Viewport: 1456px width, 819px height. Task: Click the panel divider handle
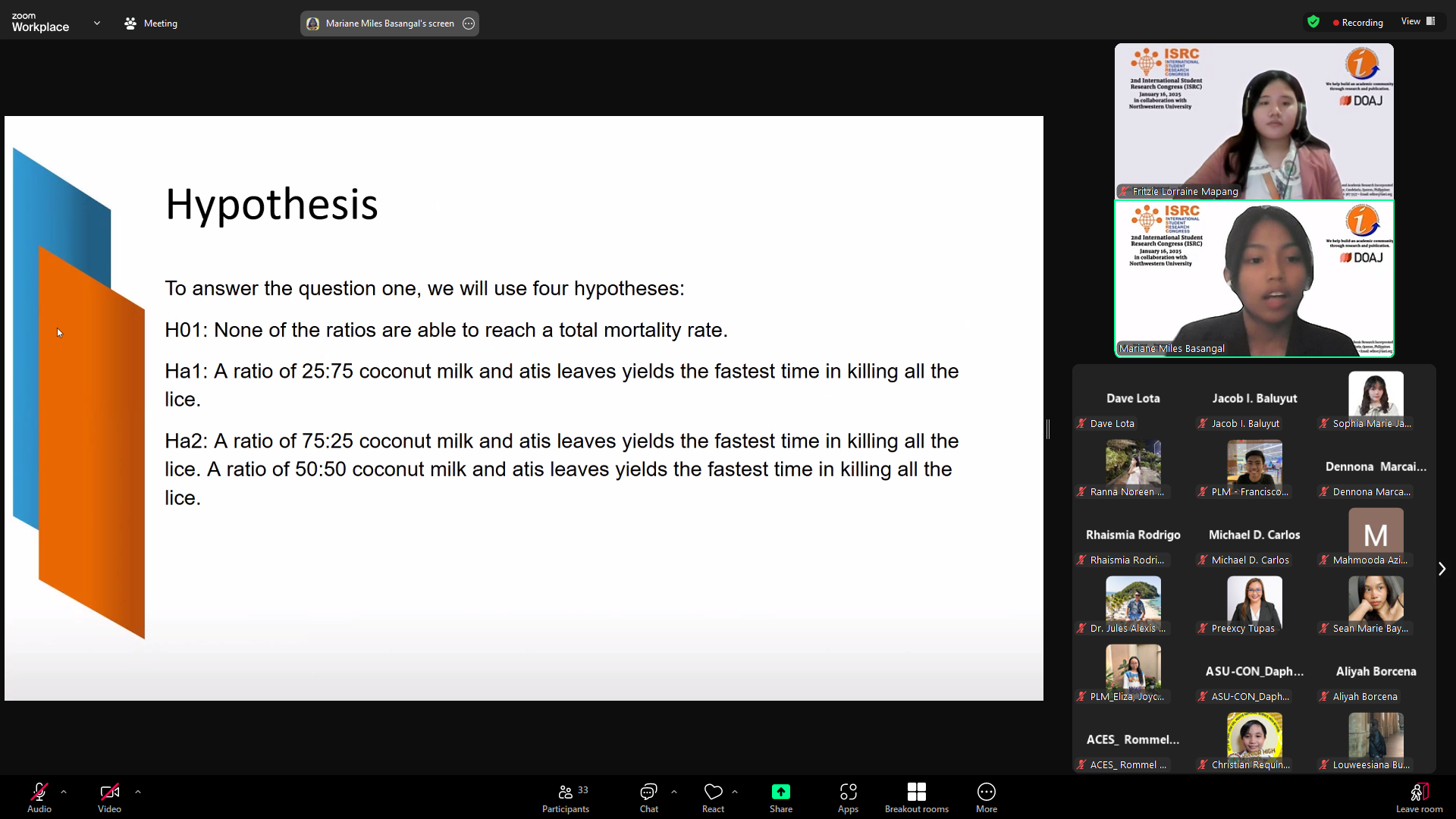click(x=1048, y=428)
